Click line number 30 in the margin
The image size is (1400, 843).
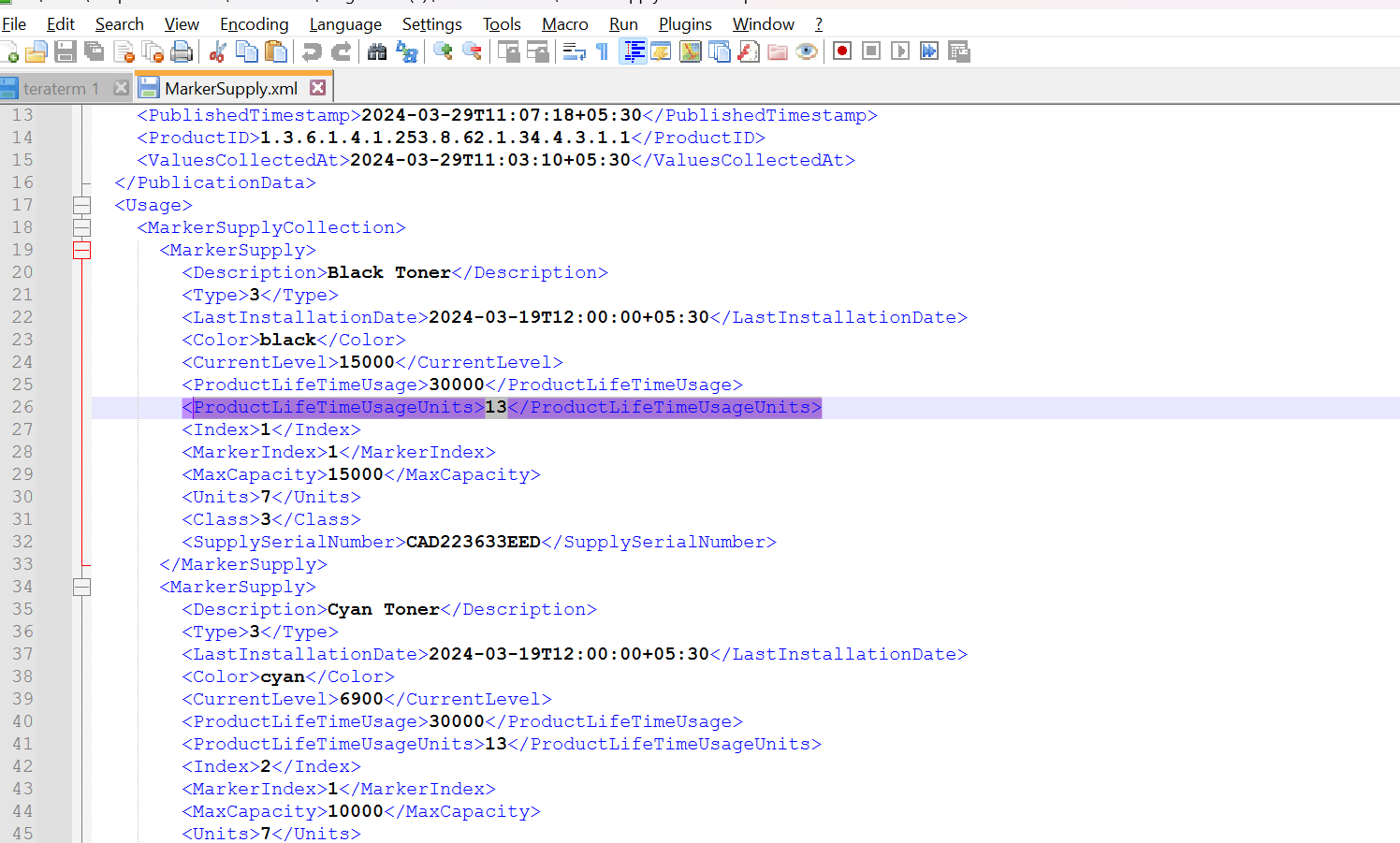[22, 497]
